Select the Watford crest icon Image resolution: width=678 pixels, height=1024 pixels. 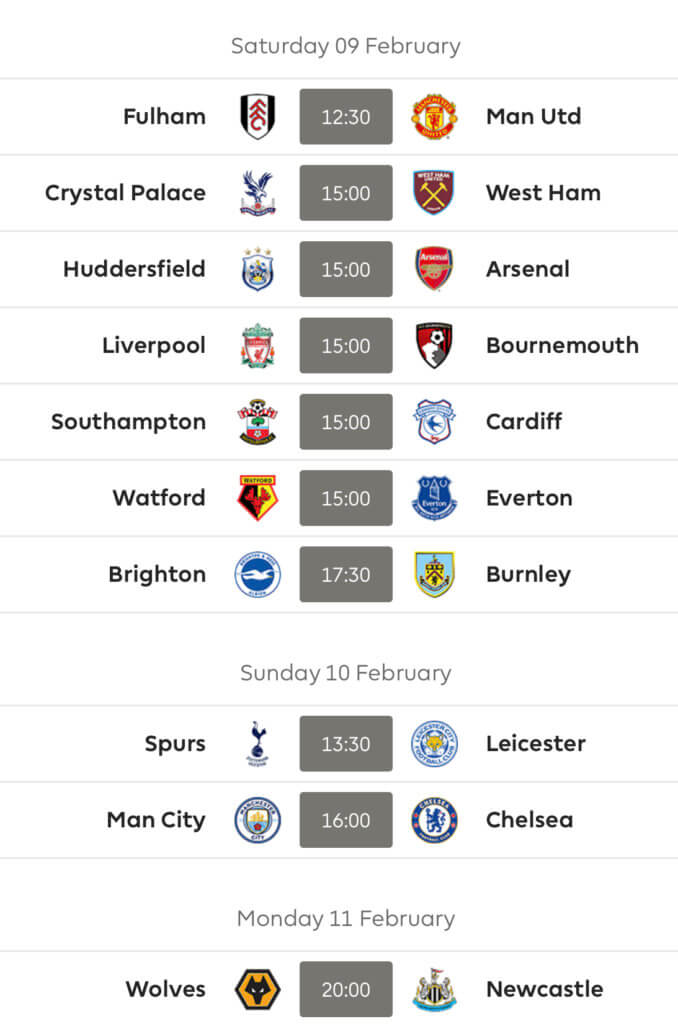(257, 498)
